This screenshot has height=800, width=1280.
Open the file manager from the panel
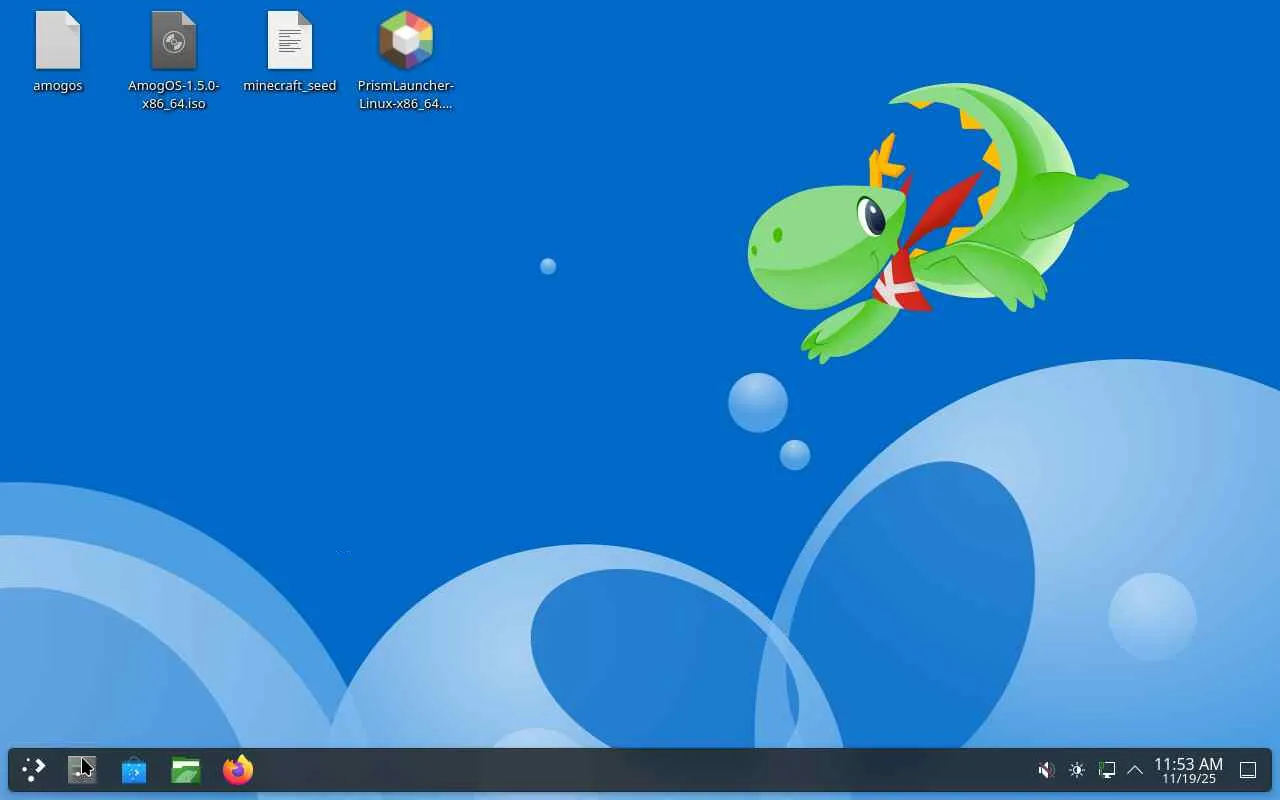coord(186,770)
